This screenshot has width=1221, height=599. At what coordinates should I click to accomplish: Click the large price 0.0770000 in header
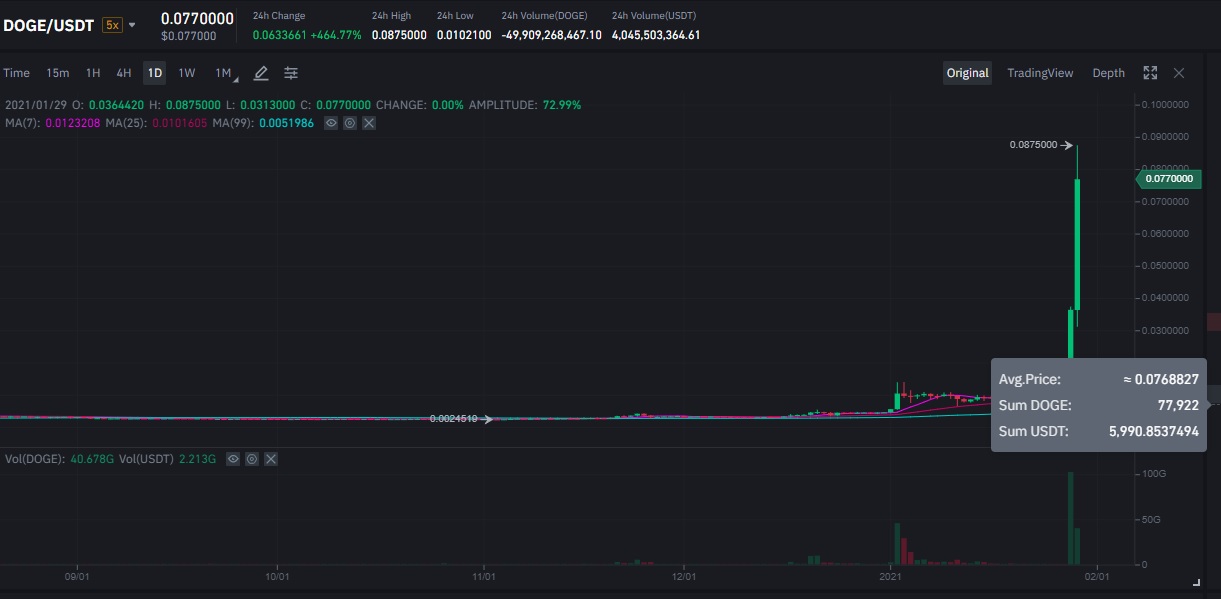[x=198, y=18]
